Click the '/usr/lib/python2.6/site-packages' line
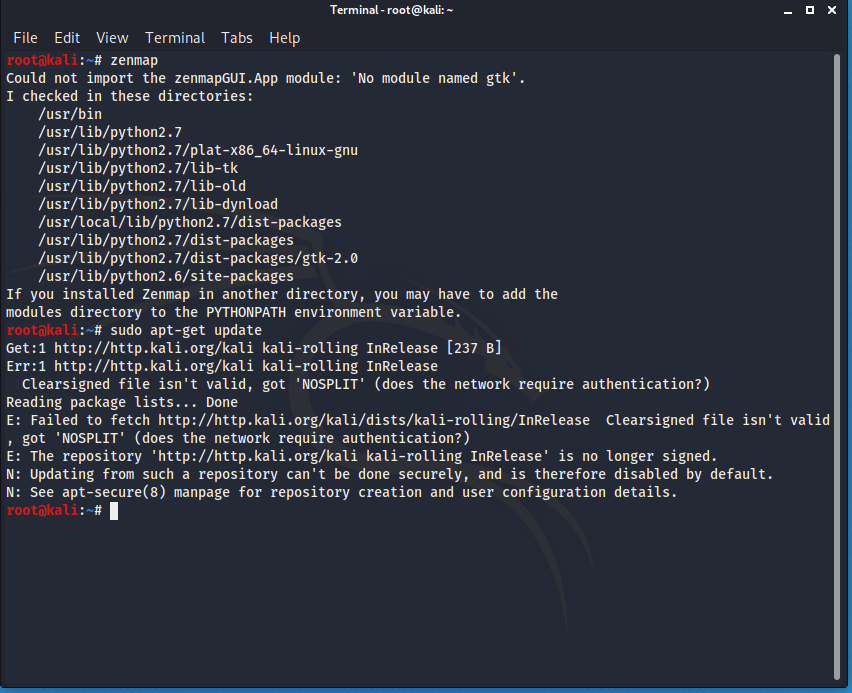This screenshot has height=693, width=852. tap(166, 276)
